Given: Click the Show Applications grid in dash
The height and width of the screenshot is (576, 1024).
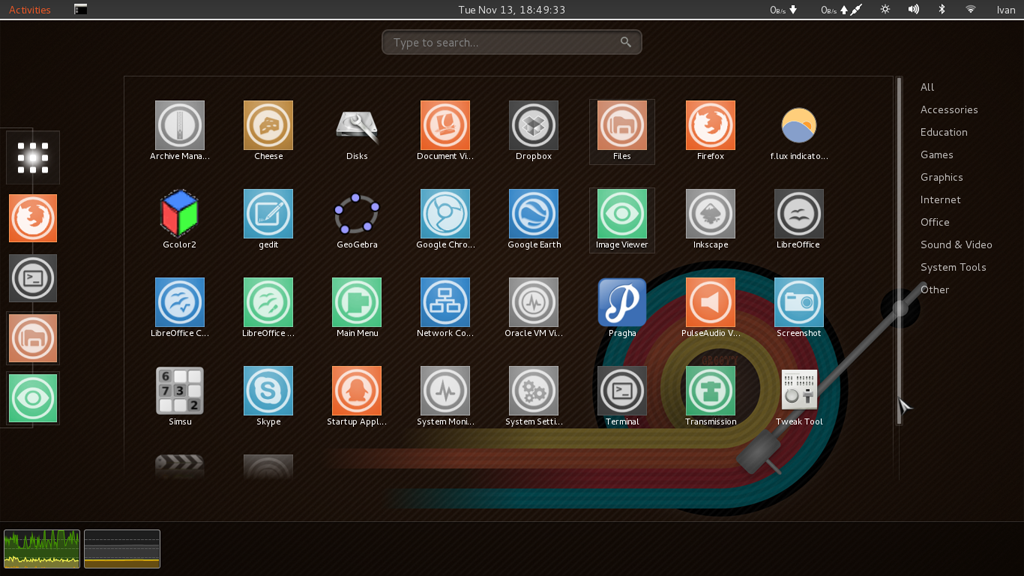Looking at the screenshot, I should (33, 157).
